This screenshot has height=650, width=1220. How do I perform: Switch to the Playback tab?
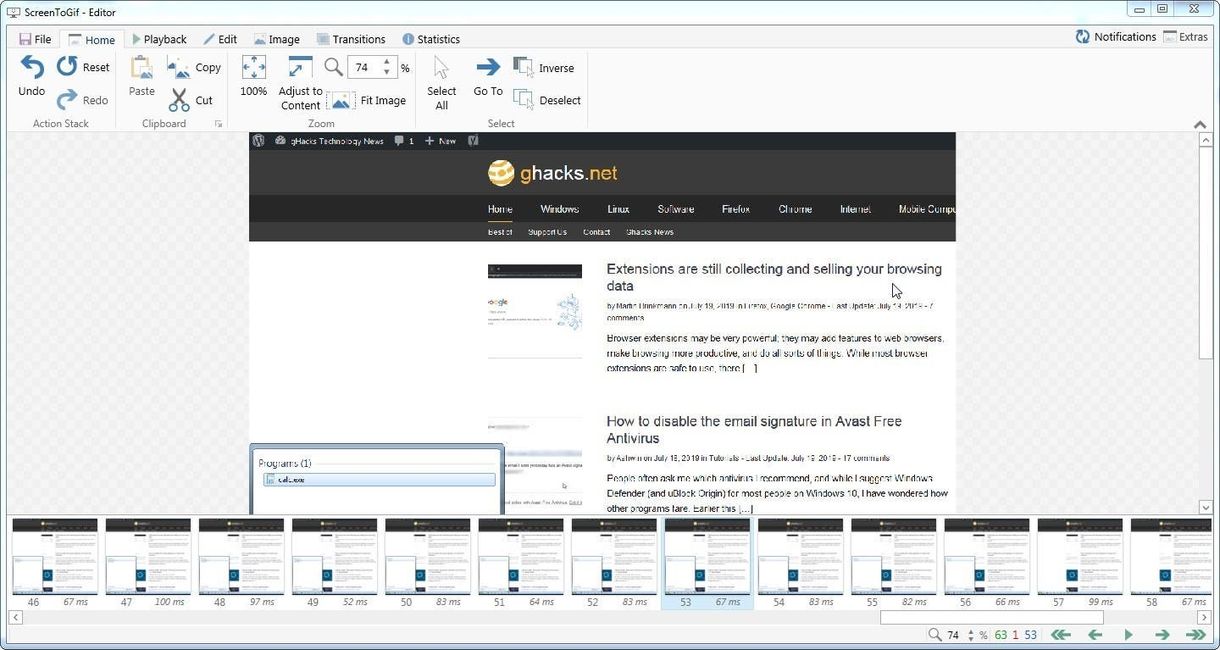pyautogui.click(x=158, y=39)
